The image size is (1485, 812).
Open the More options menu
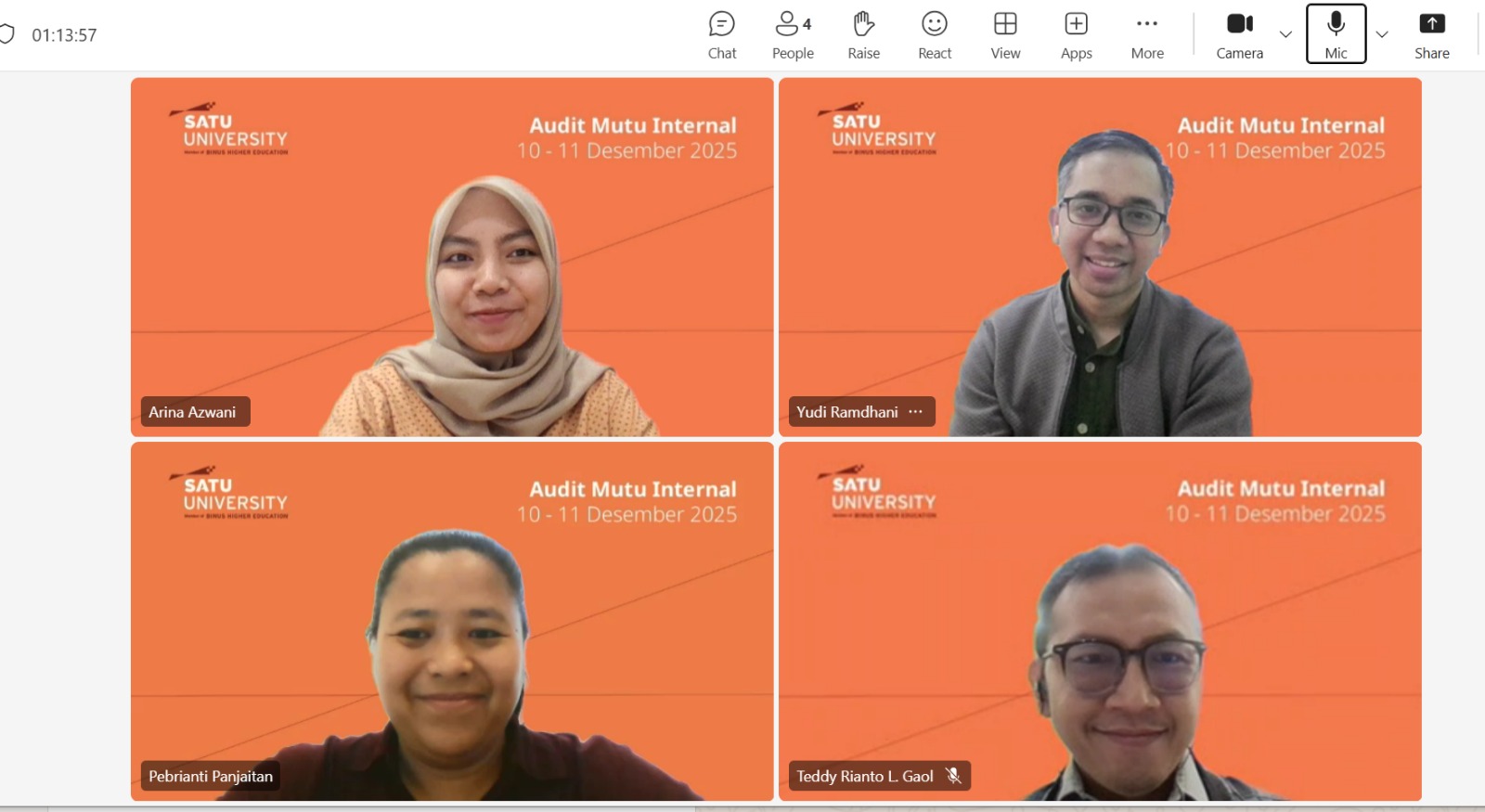[x=1147, y=35]
